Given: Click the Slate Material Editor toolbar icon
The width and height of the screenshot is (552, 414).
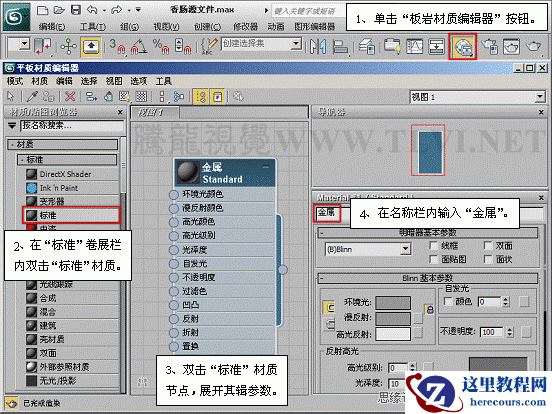Looking at the screenshot, I should click(x=462, y=46).
